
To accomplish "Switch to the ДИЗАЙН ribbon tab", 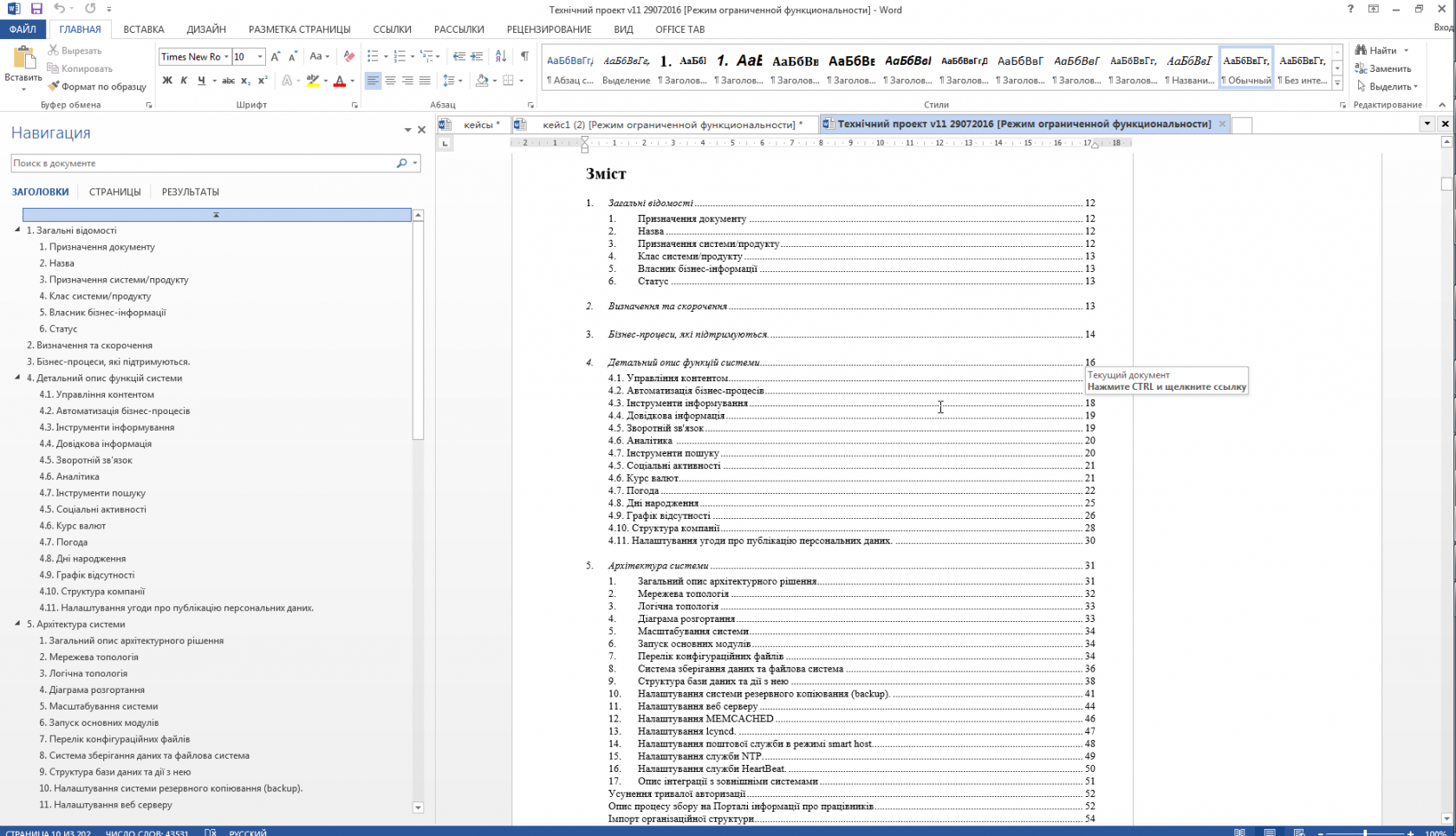I will coord(206,29).
